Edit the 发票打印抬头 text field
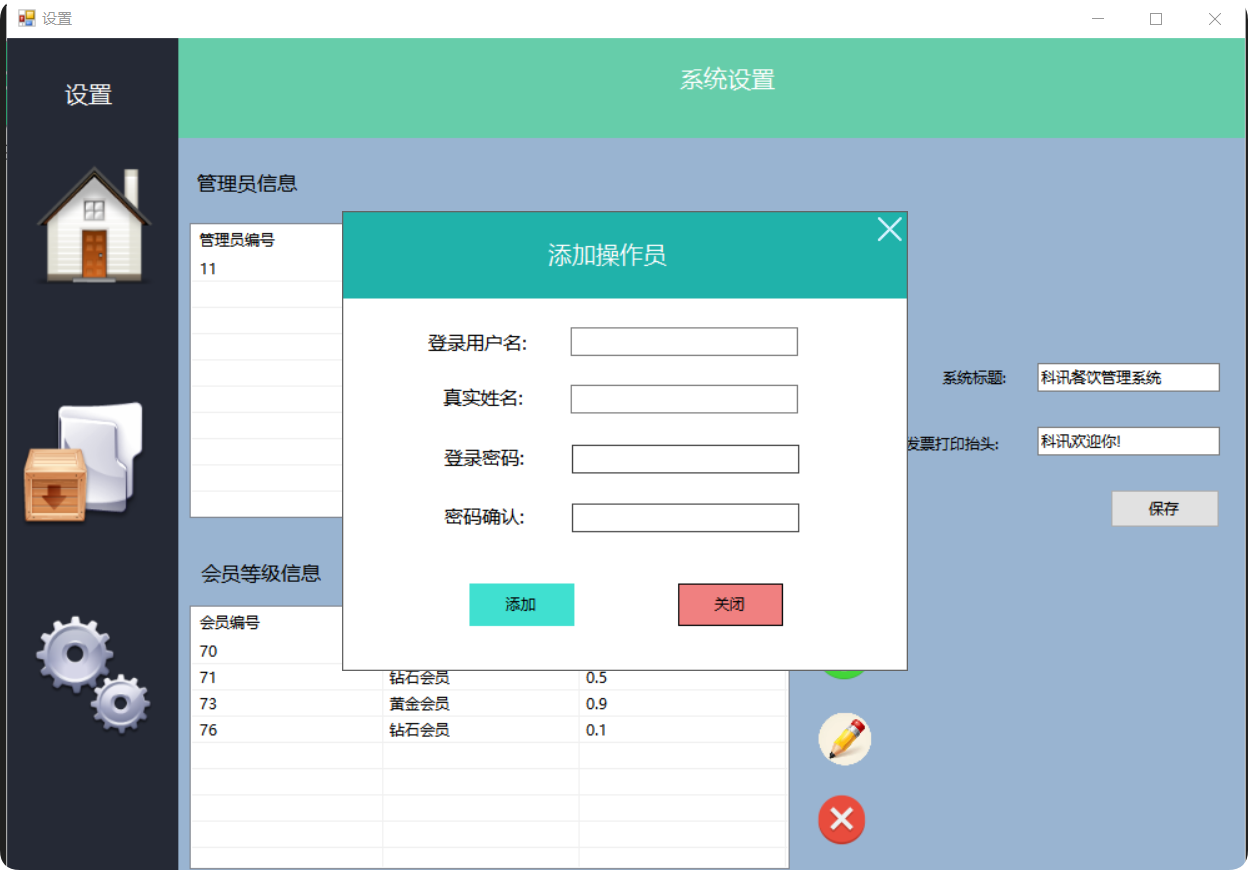Image resolution: width=1248 pixels, height=870 pixels. click(1129, 441)
